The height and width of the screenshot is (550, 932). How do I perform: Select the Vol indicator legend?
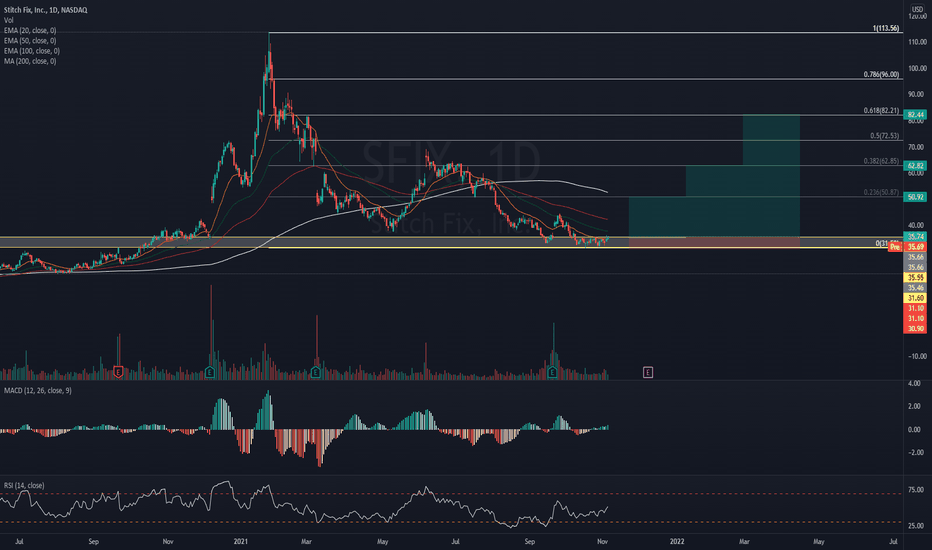(x=8, y=20)
